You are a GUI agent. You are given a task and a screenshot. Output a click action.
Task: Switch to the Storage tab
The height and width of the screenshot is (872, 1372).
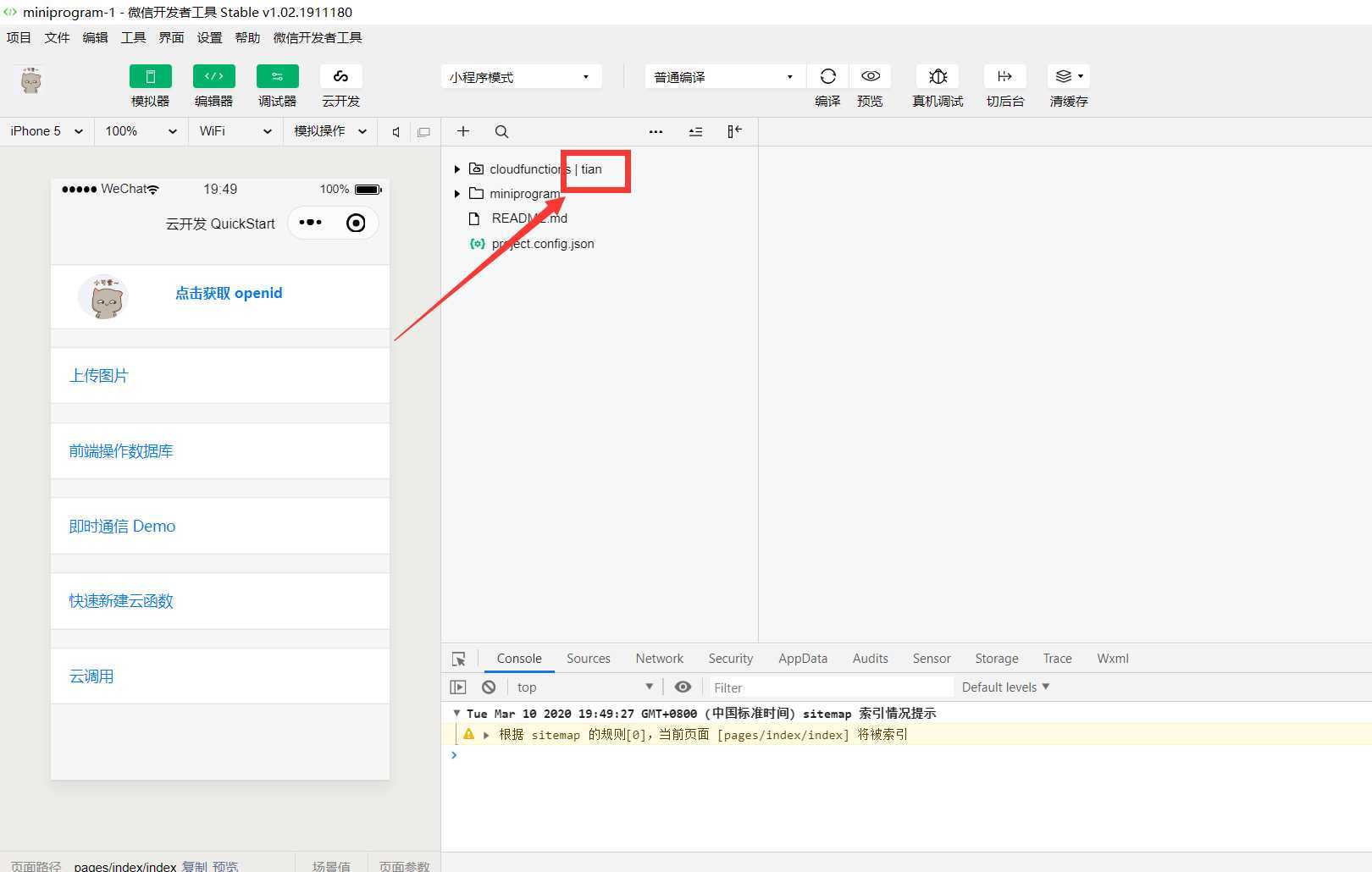(997, 659)
